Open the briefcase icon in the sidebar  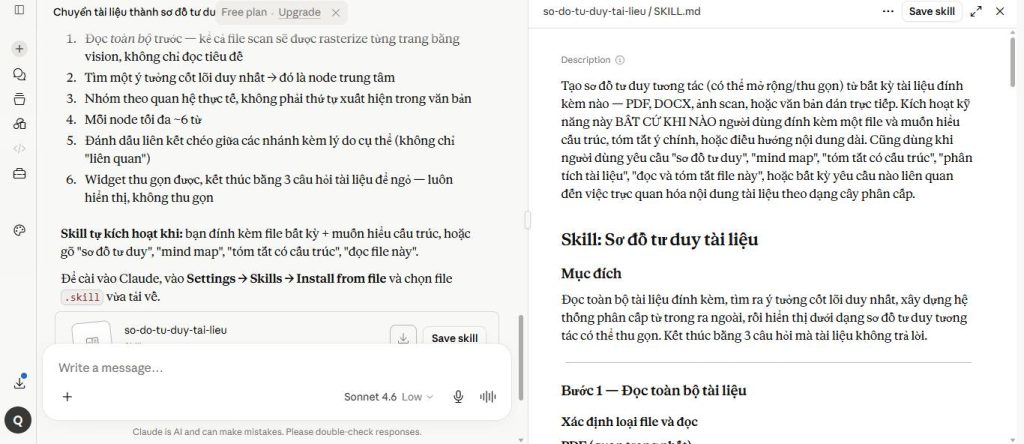[19, 174]
